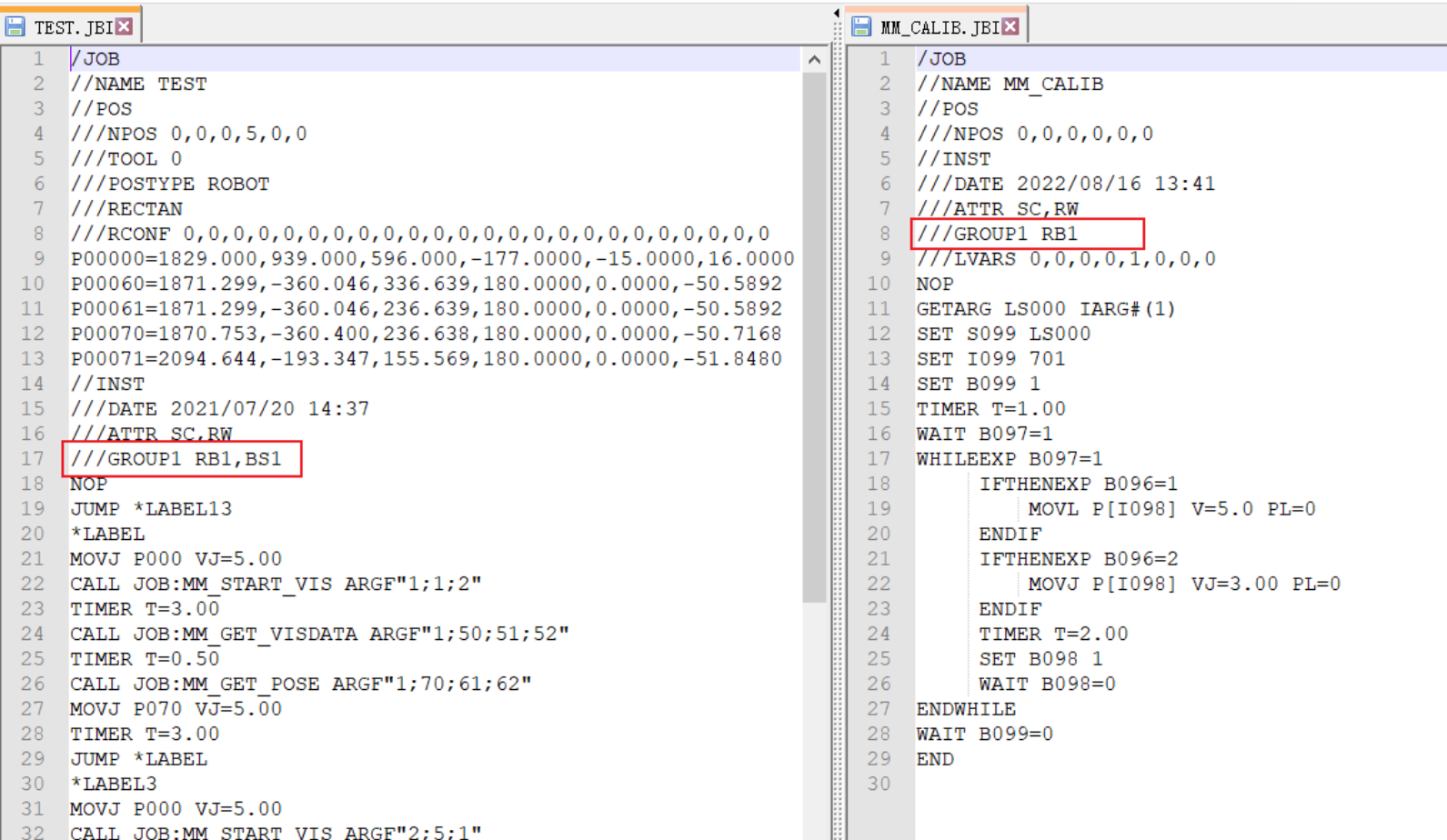Image resolution: width=1447 pixels, height=840 pixels.
Task: Close the MM_CALIB.JBI tab
Action: point(1010,26)
